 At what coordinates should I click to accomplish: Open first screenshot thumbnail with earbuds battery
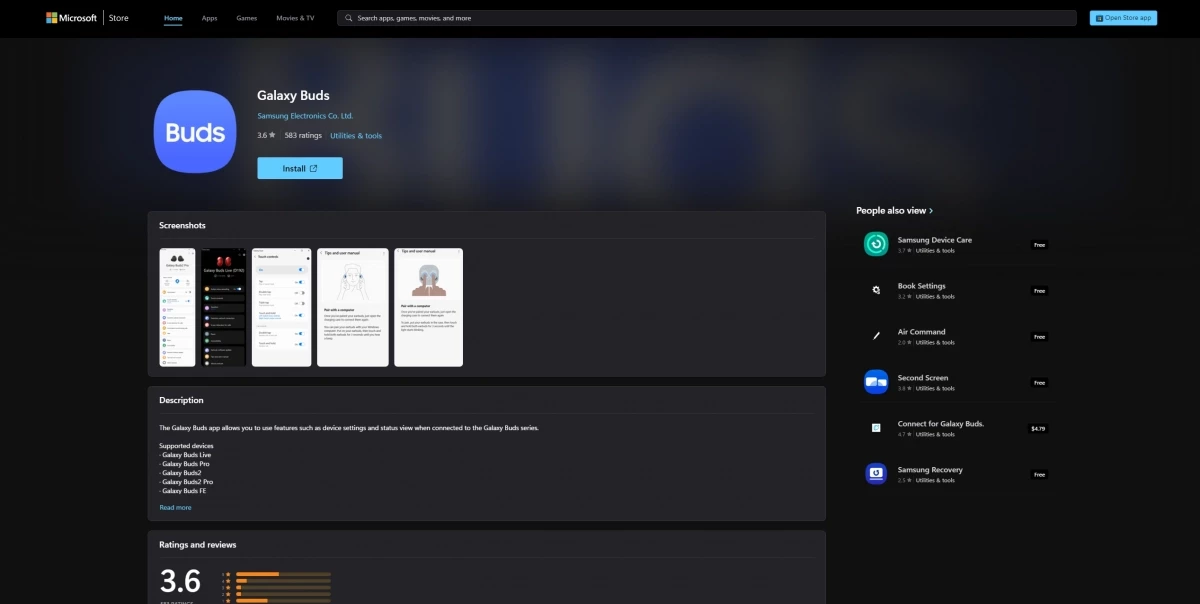(178, 307)
